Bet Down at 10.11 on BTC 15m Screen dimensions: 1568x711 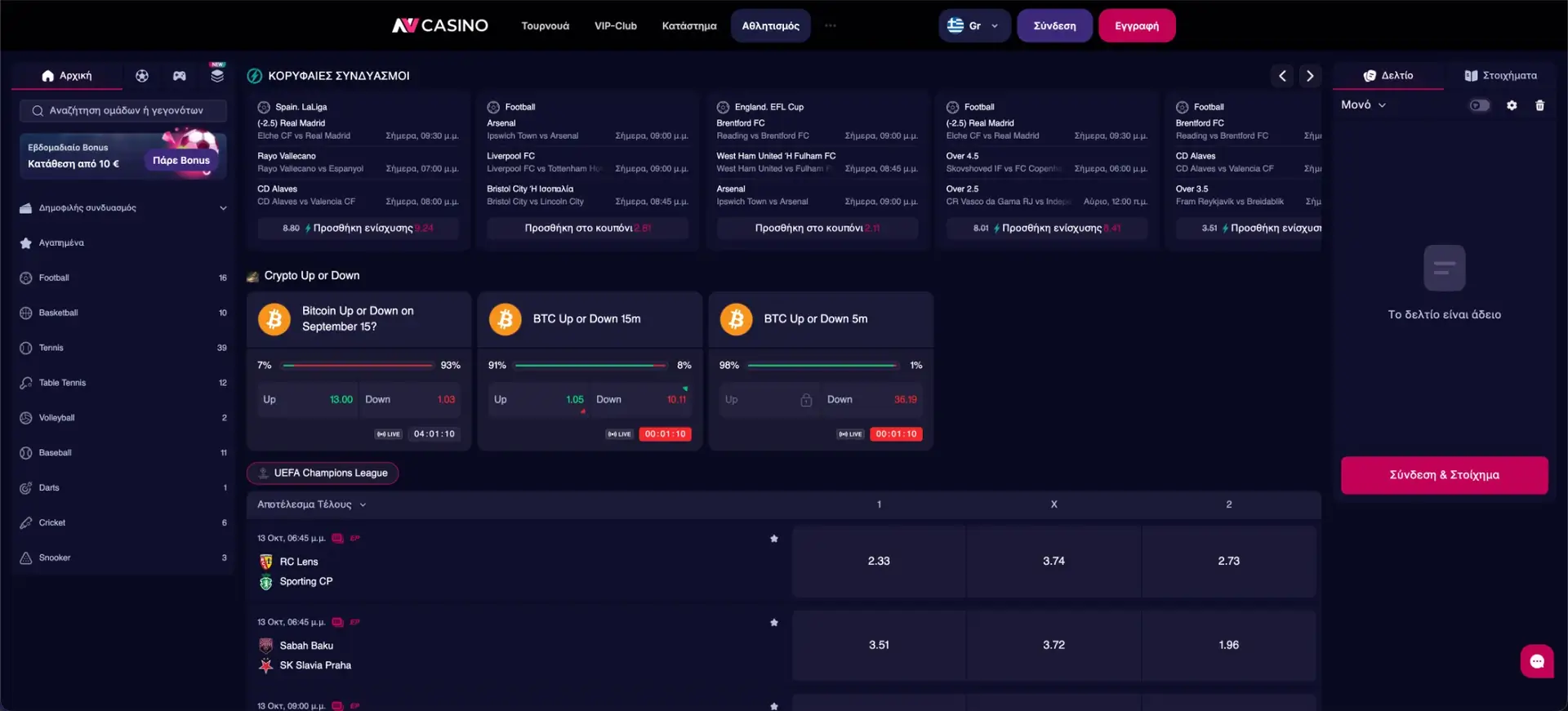(x=641, y=400)
